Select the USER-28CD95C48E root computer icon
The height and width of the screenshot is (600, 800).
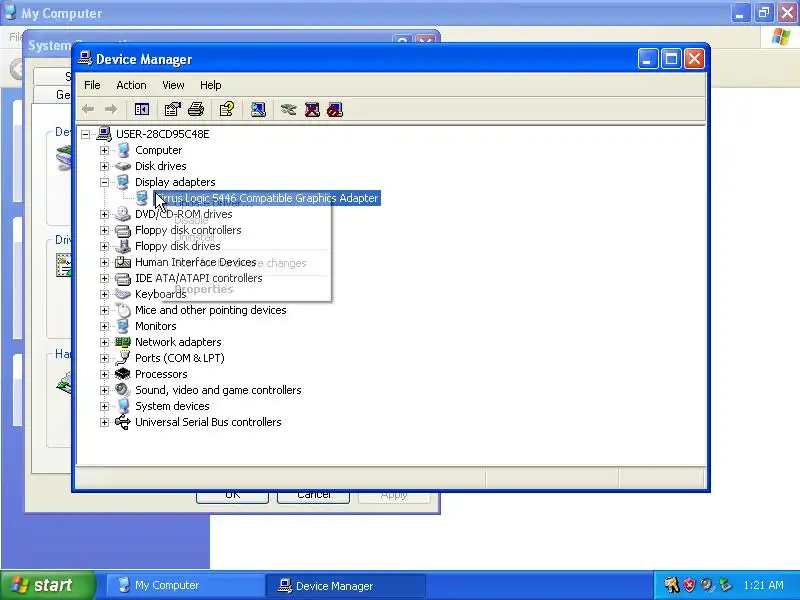tap(104, 134)
